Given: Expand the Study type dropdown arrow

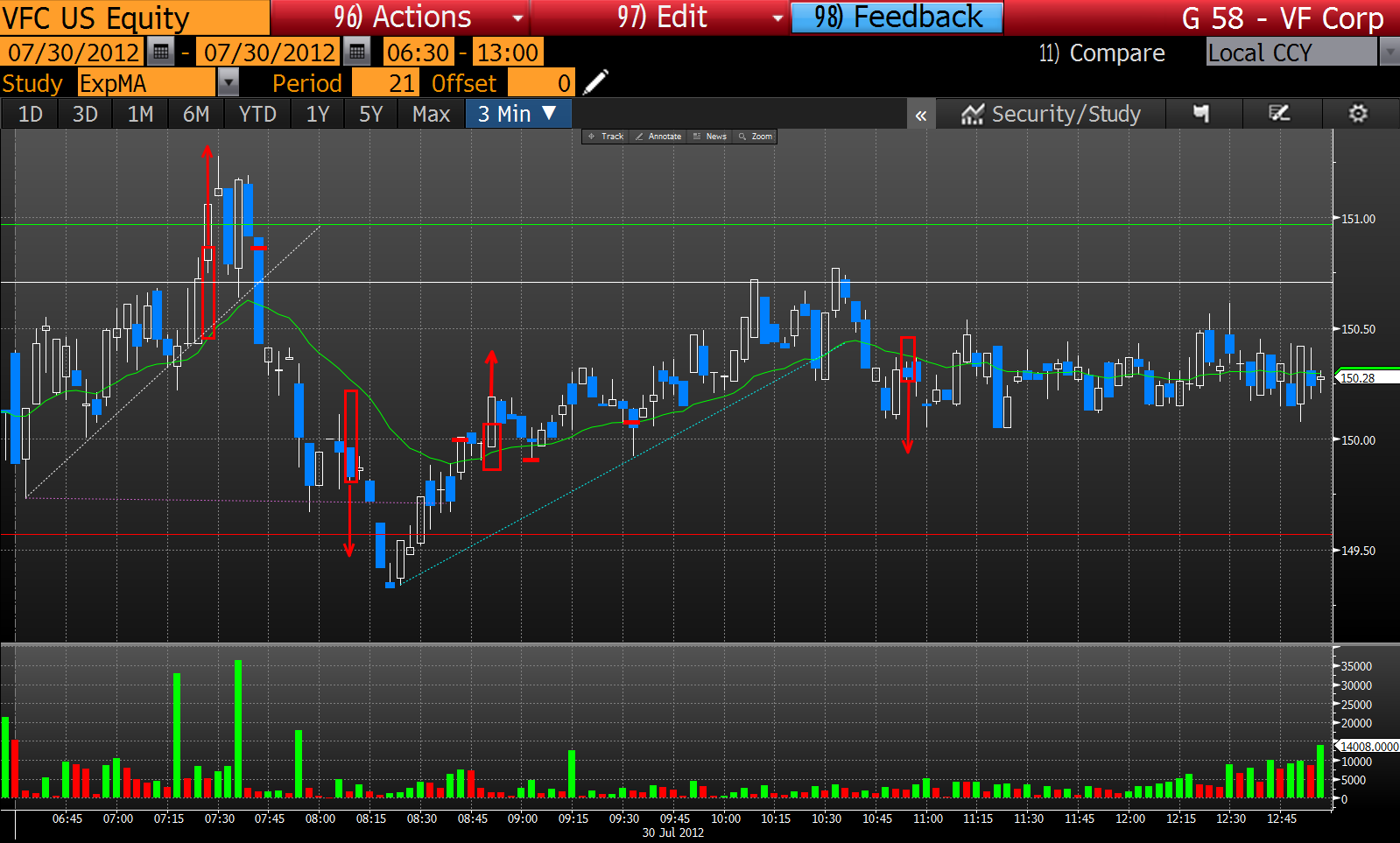Looking at the screenshot, I should tap(228, 83).
